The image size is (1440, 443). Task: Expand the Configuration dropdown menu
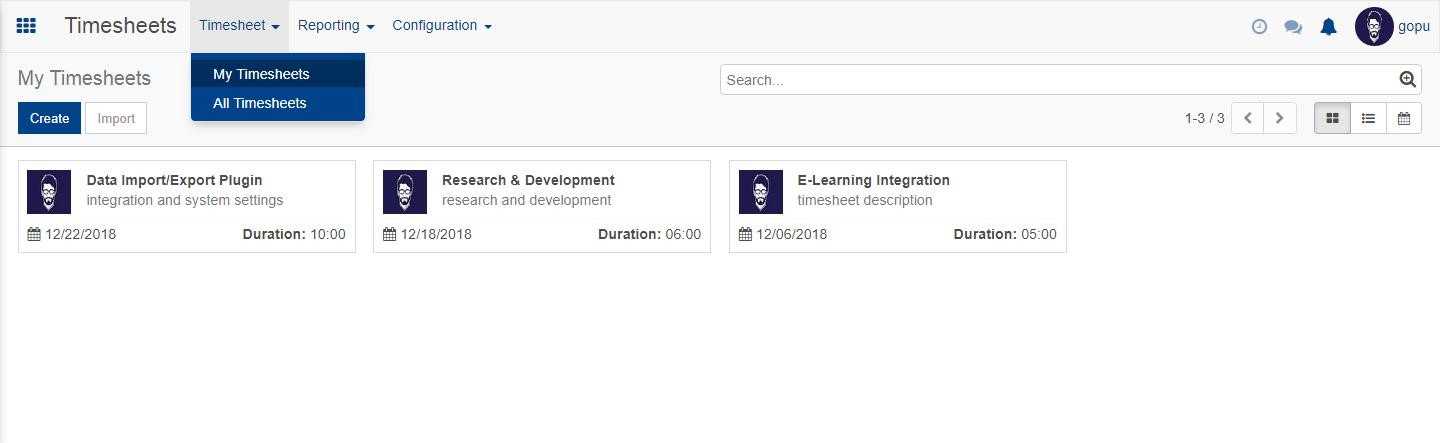pyautogui.click(x=441, y=26)
